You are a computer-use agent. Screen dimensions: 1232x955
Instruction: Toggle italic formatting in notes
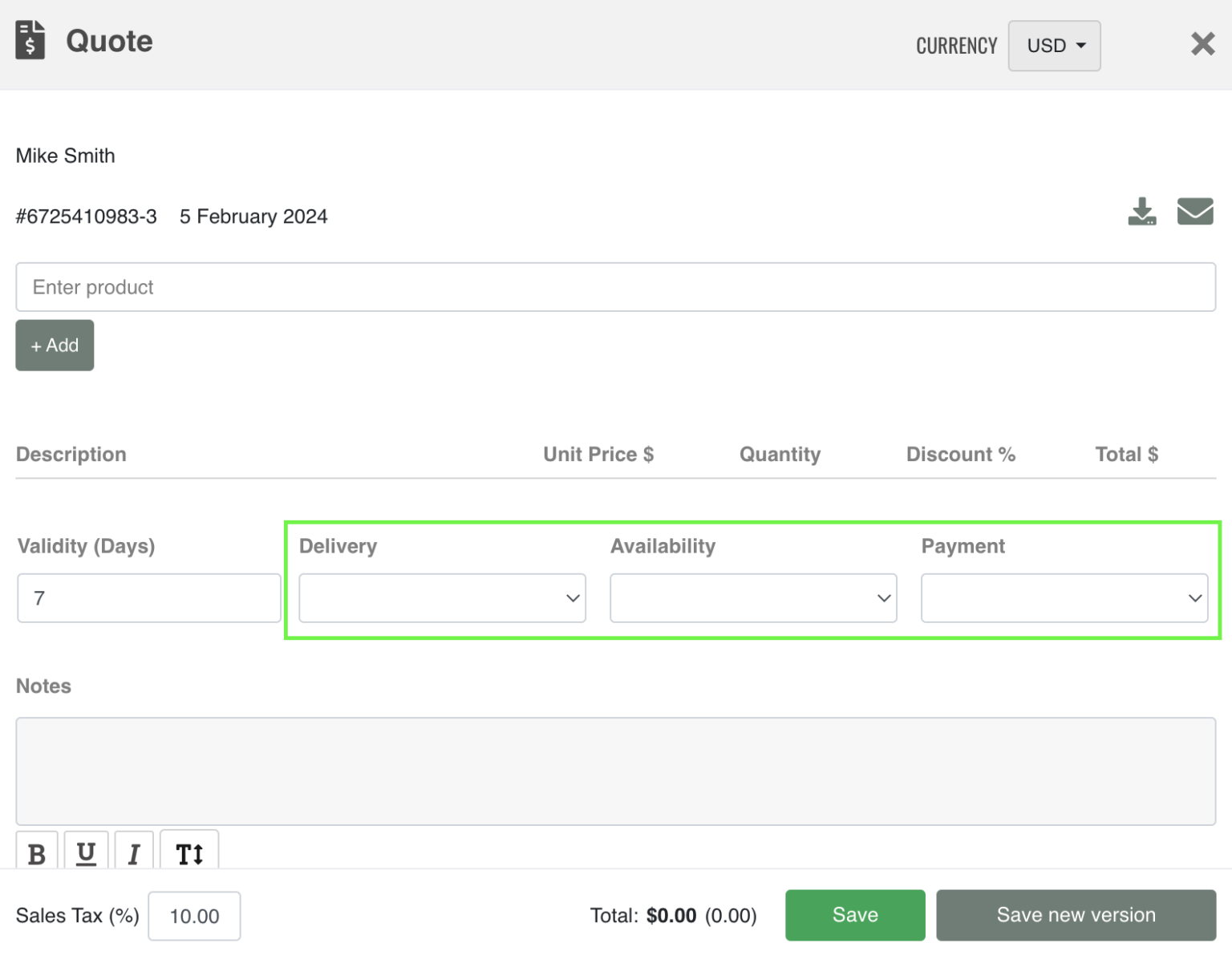(x=134, y=853)
